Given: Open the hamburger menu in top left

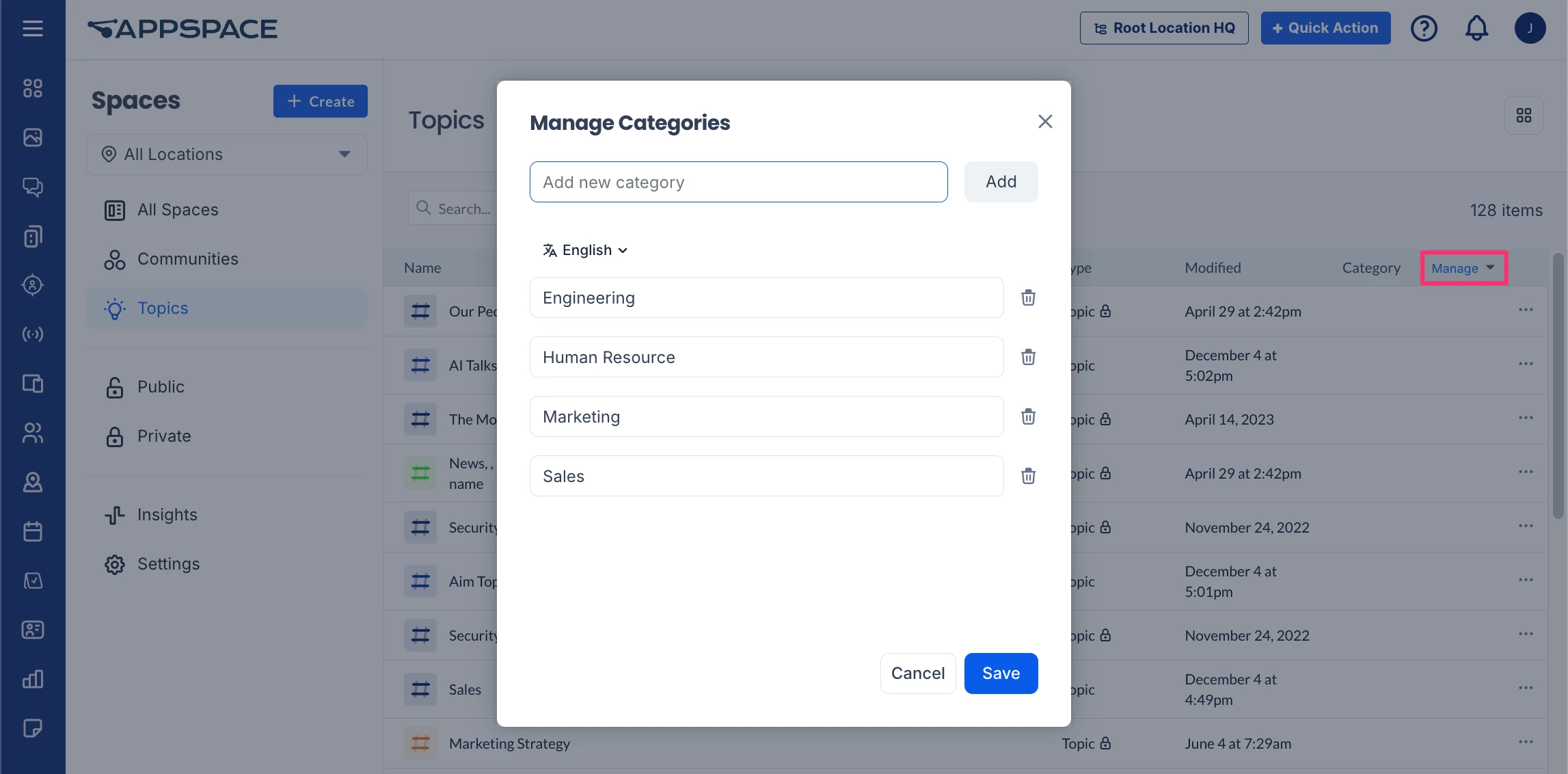Looking at the screenshot, I should tap(33, 28).
